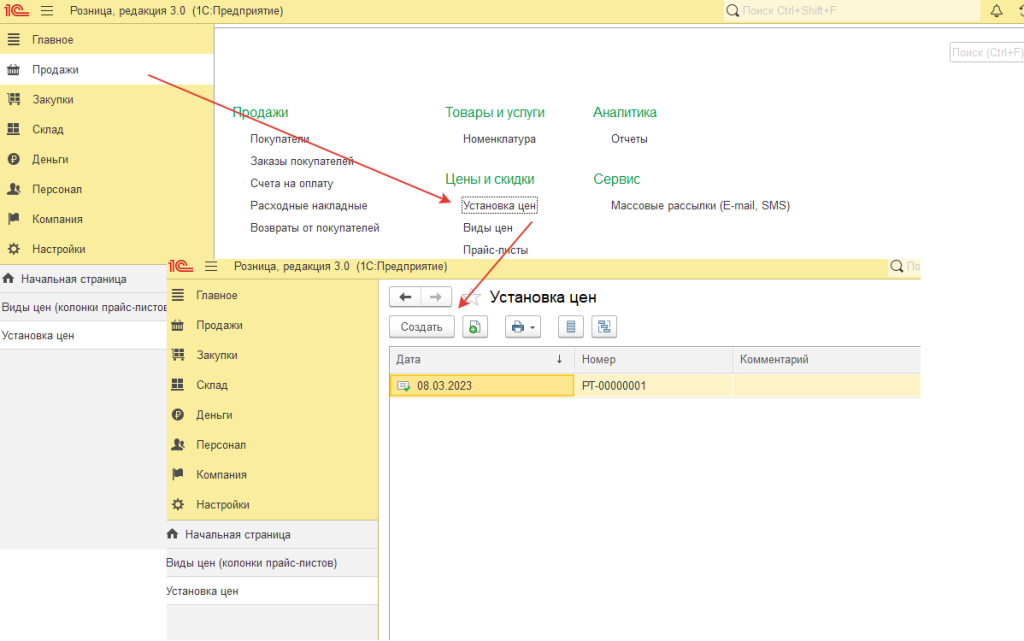
Task: Open Персонал section in lower window sidebar
Action: 272,445
